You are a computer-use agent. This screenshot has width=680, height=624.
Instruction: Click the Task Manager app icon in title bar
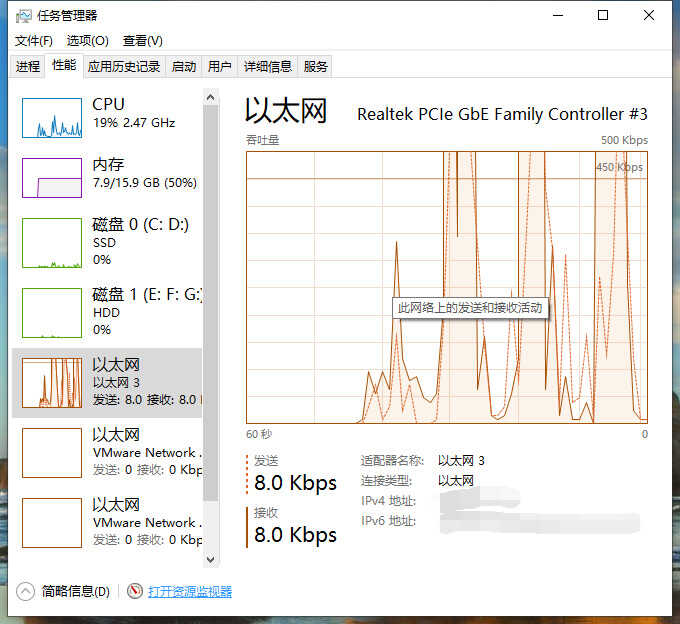[x=23, y=16]
